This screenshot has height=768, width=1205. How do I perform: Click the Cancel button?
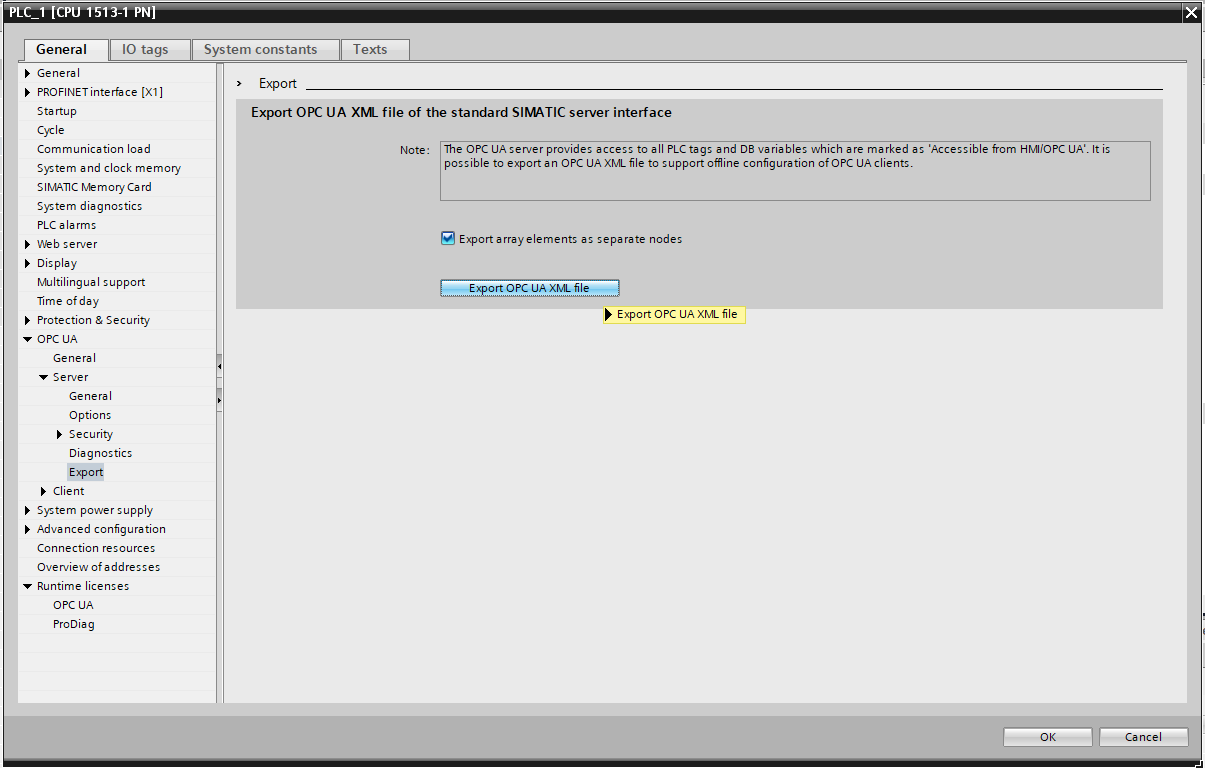[x=1143, y=737]
